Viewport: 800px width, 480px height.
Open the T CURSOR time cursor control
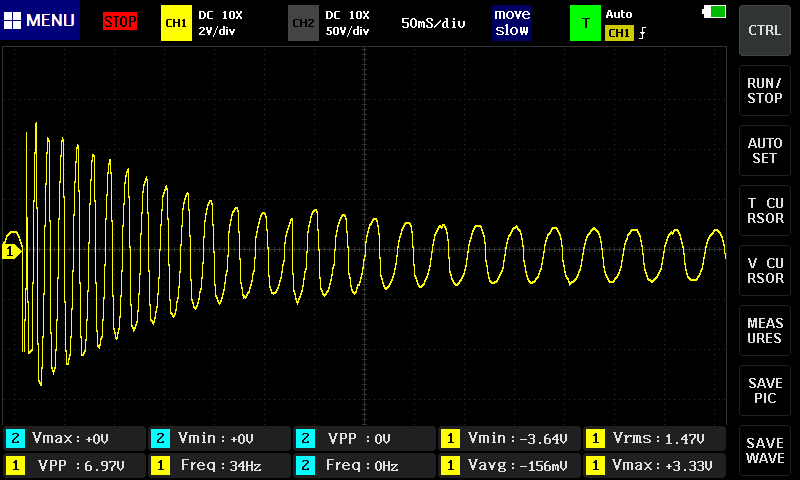(765, 211)
